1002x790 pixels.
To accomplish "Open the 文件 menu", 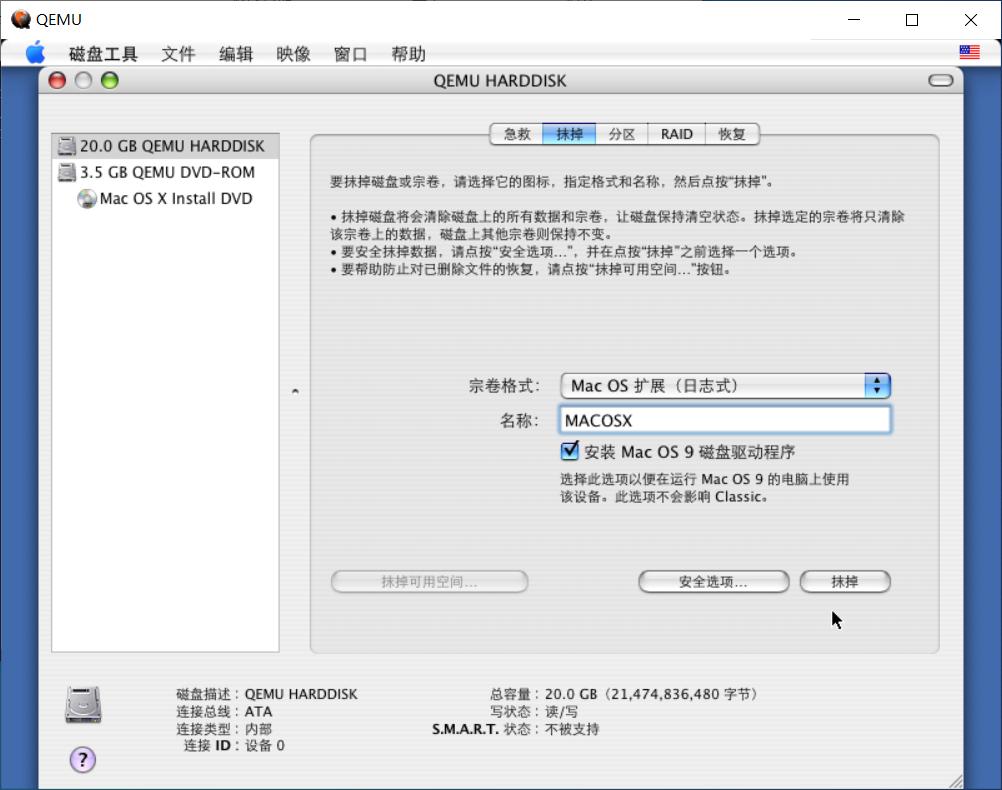I will coord(178,54).
